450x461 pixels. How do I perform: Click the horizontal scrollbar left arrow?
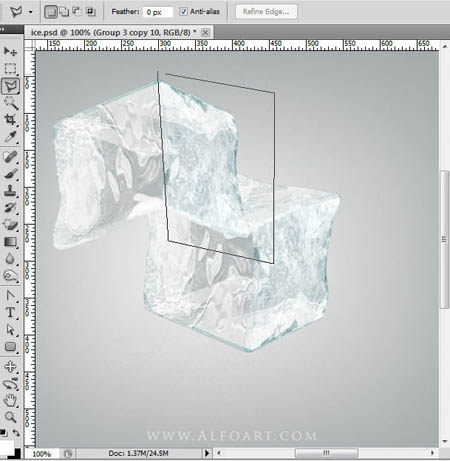pos(219,453)
